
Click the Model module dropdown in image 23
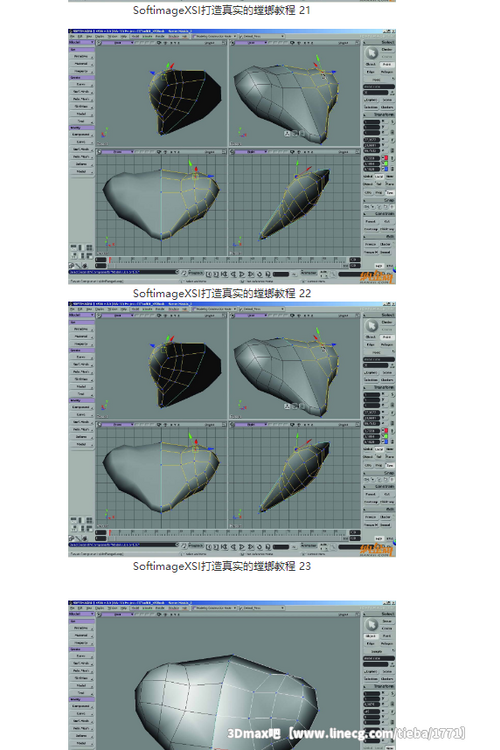pos(81,315)
